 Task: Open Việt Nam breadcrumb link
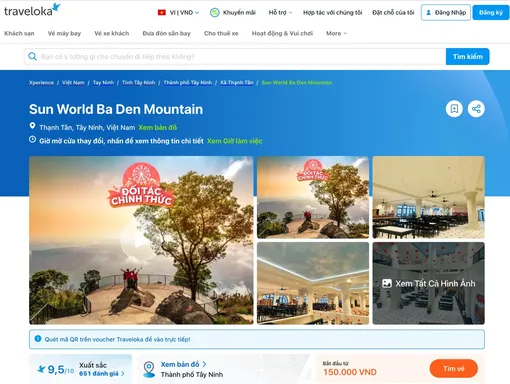coord(73,83)
